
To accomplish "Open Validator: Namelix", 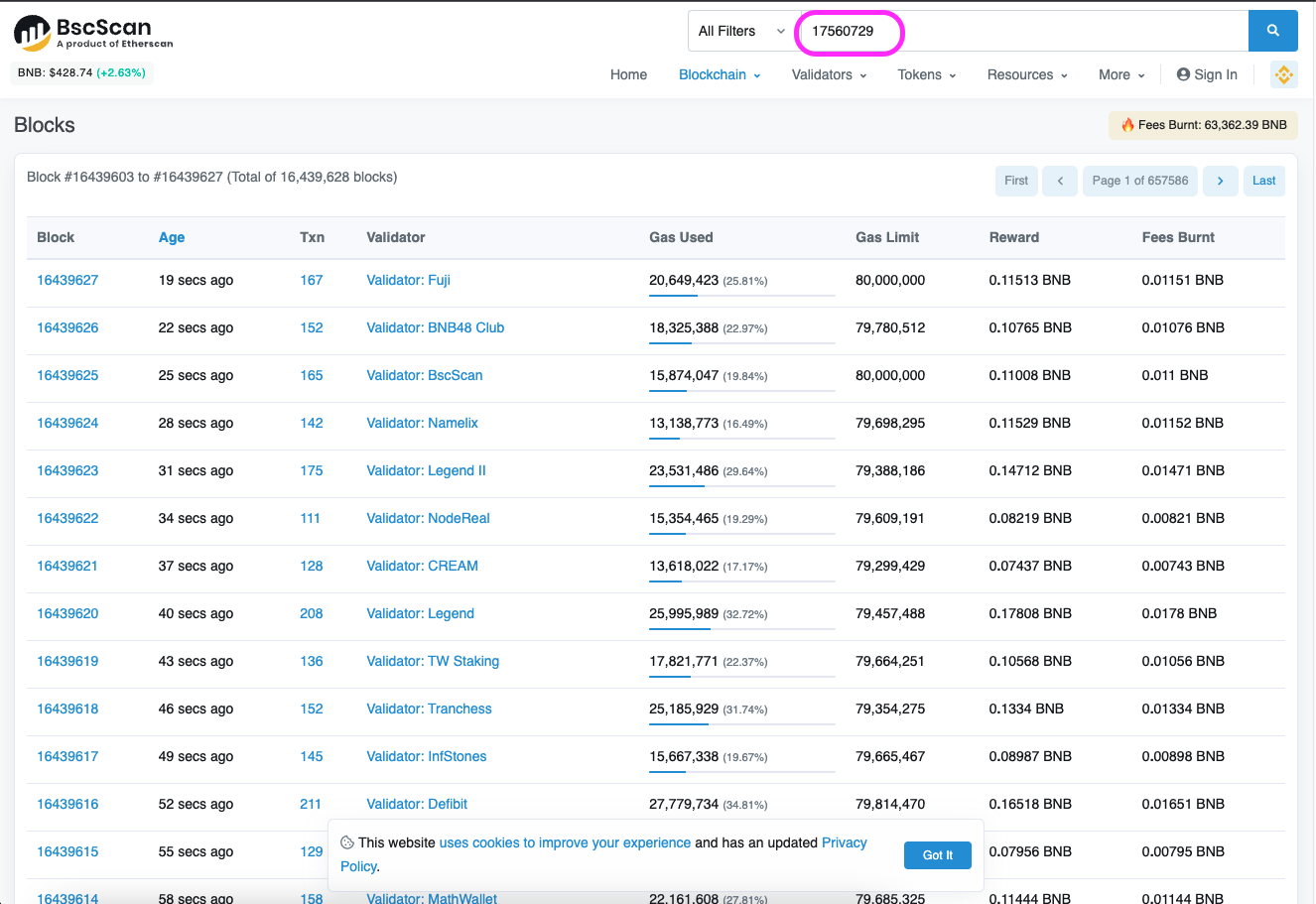I will (x=422, y=423).
